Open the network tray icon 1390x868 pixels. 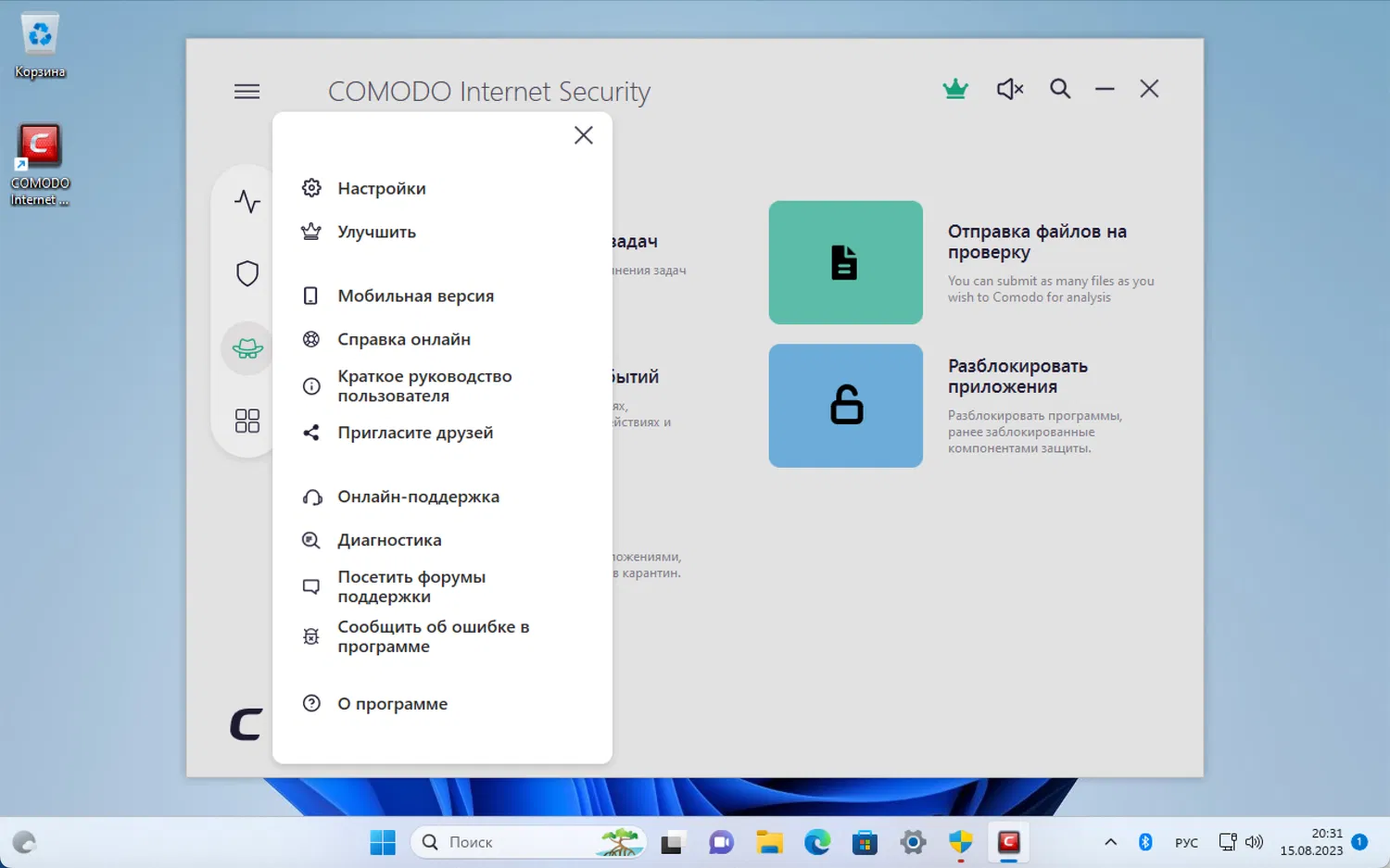1228,842
